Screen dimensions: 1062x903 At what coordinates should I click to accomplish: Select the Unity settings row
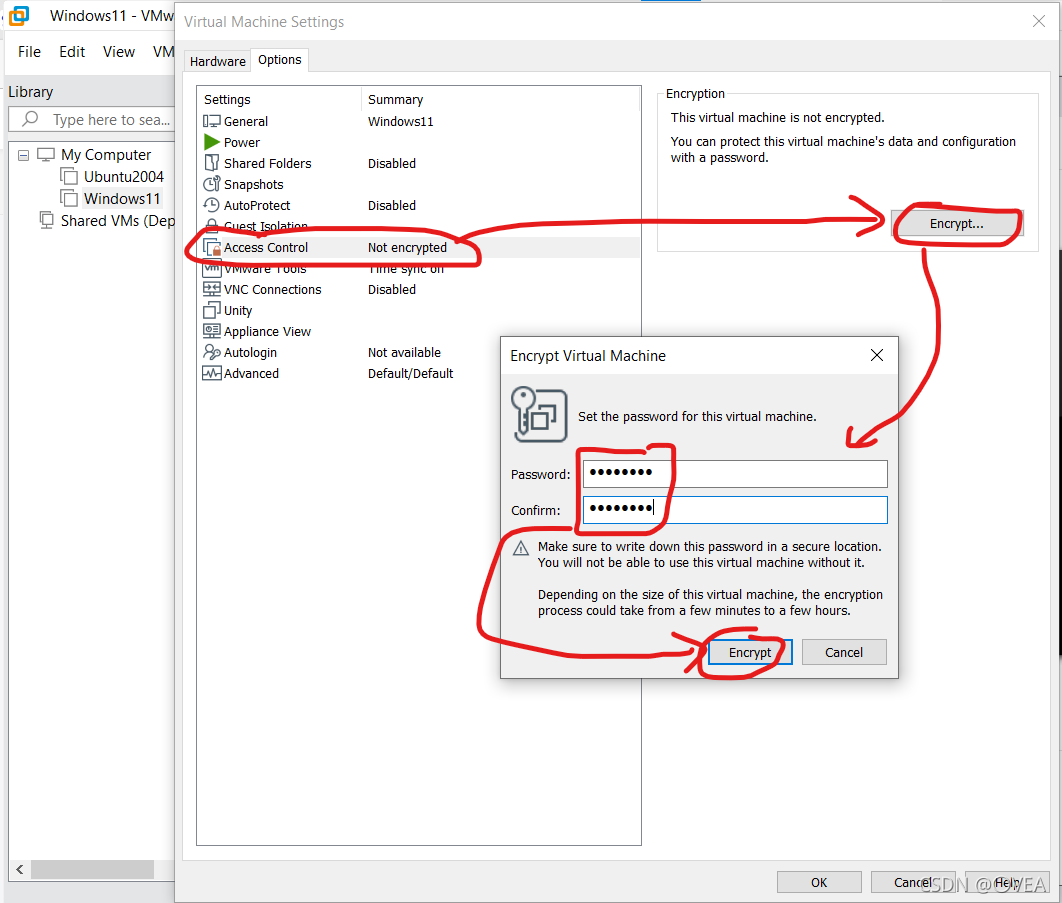tap(419, 310)
